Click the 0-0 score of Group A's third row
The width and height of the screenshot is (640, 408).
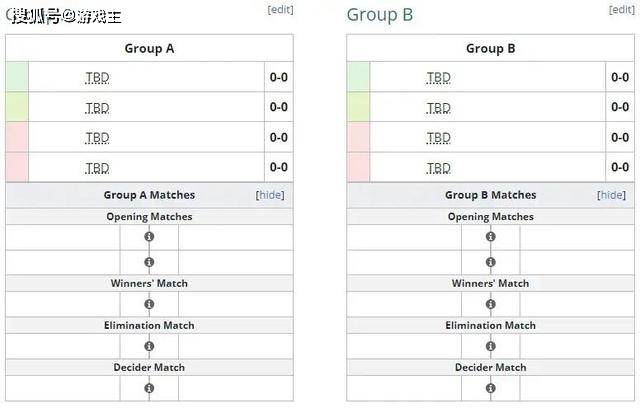click(x=279, y=137)
